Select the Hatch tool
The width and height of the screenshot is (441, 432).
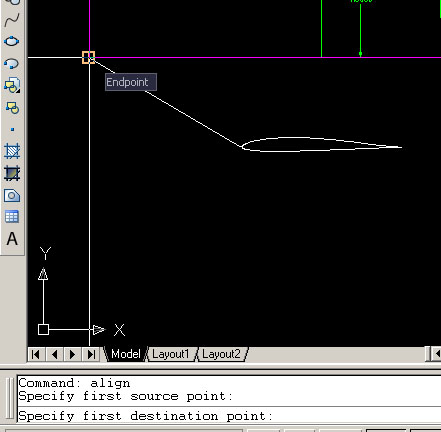12,151
